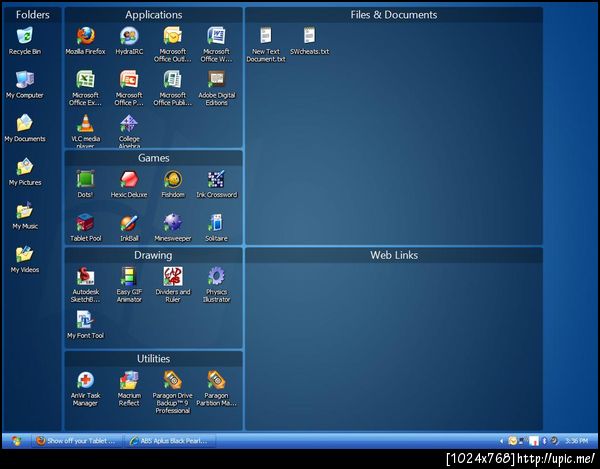Click the Files & Documents fence title

(394, 15)
